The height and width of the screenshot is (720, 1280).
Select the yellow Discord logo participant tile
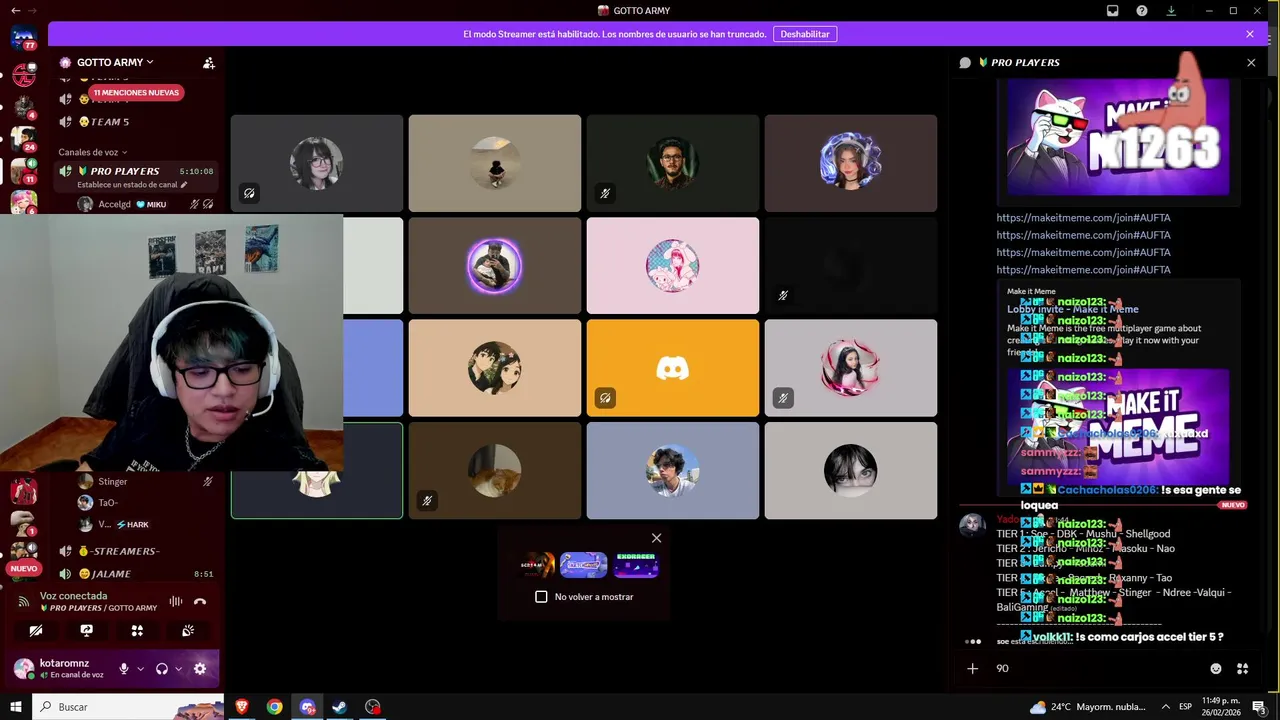coord(673,368)
